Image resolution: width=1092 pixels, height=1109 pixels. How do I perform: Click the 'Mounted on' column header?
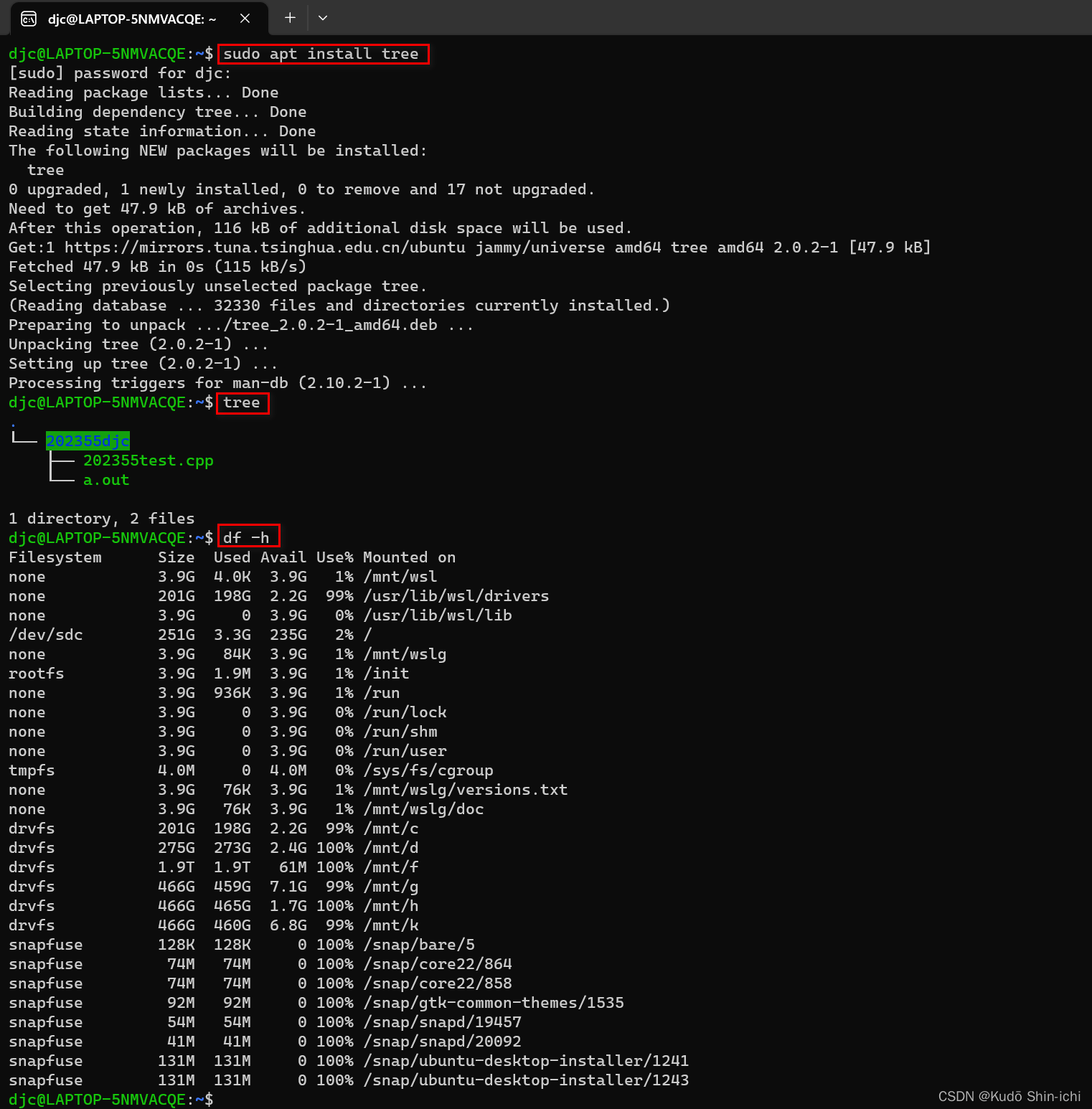pyautogui.click(x=409, y=557)
